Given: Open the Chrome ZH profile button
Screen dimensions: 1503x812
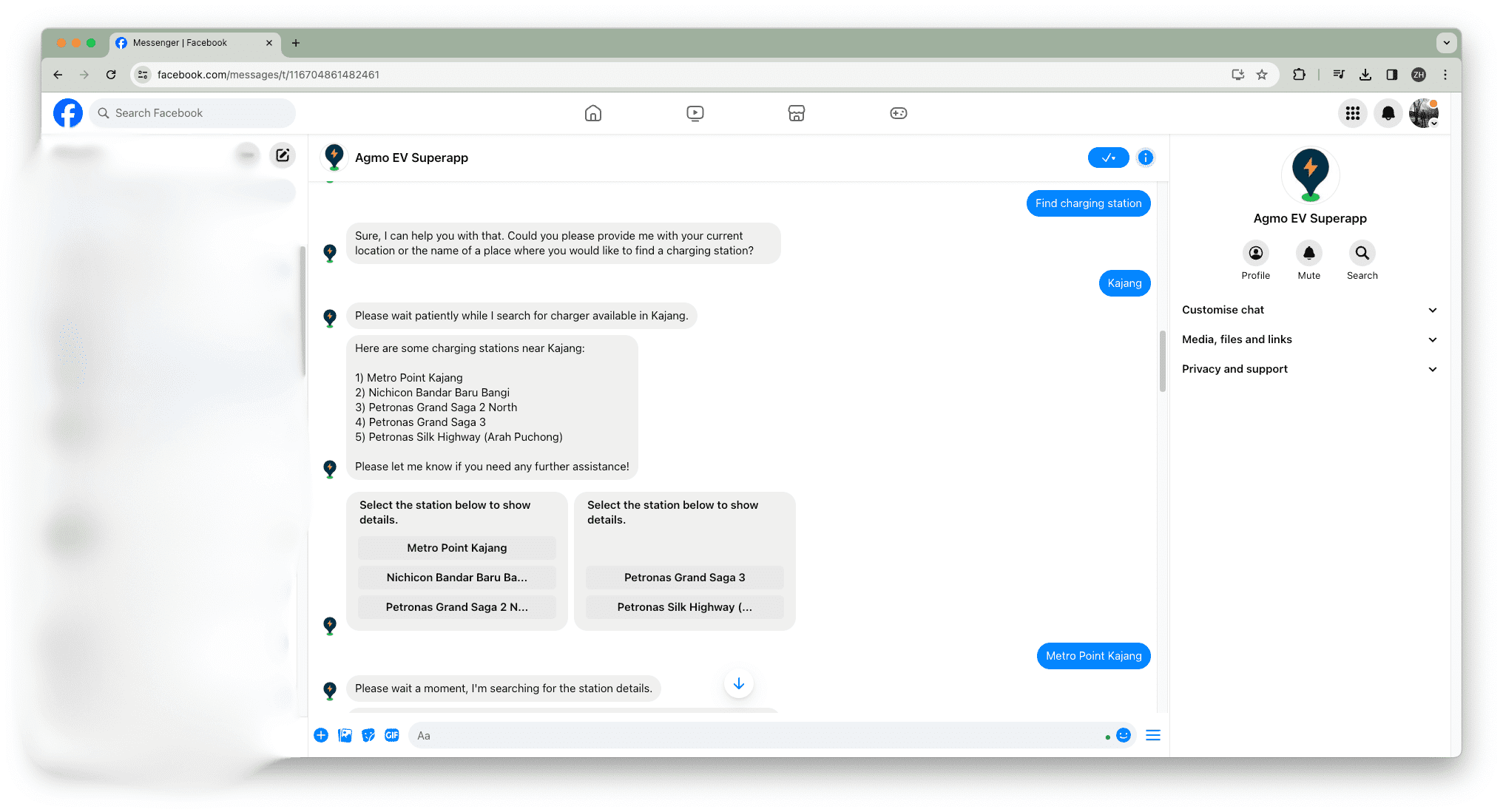Looking at the screenshot, I should coord(1419,75).
